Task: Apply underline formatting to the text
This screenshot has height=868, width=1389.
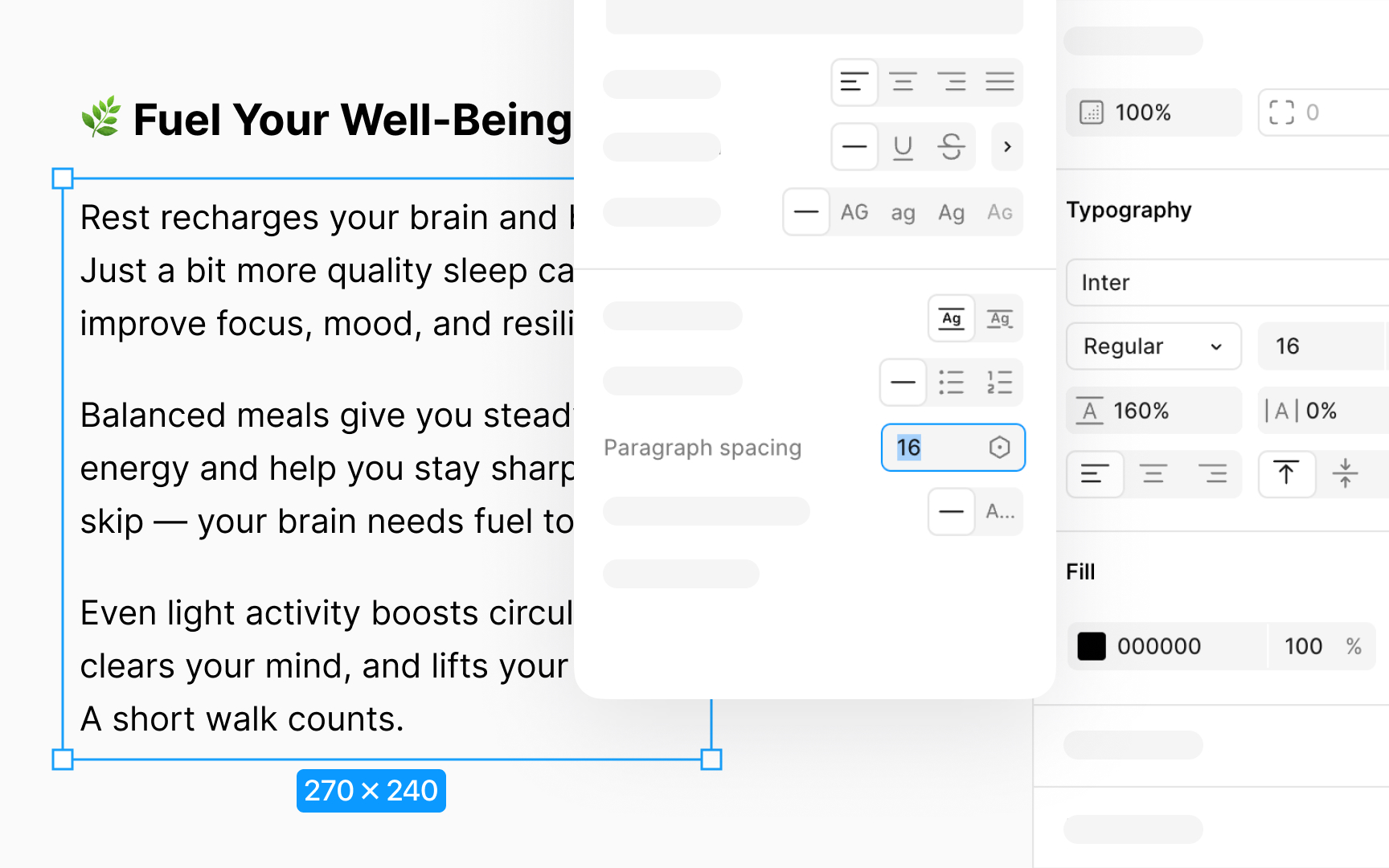Action: pyautogui.click(x=903, y=146)
